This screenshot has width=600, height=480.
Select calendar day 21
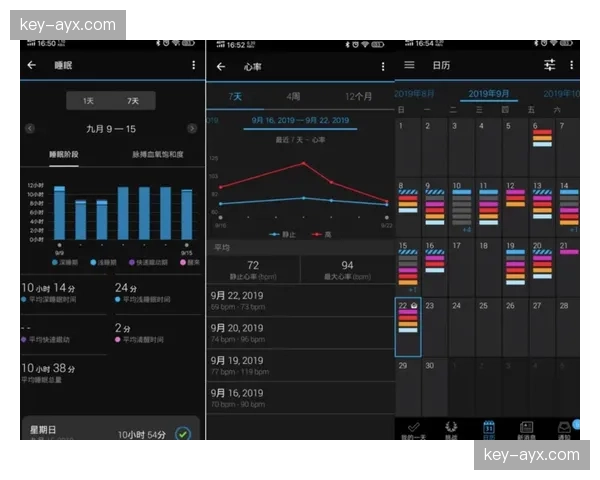coord(568,268)
